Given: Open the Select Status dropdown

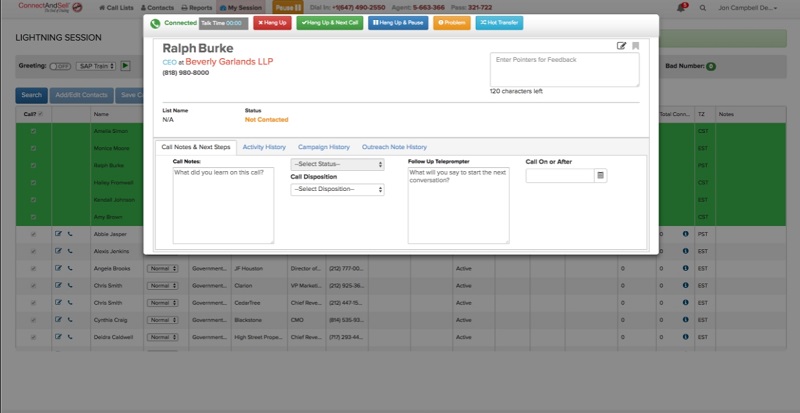Looking at the screenshot, I should (x=337, y=164).
